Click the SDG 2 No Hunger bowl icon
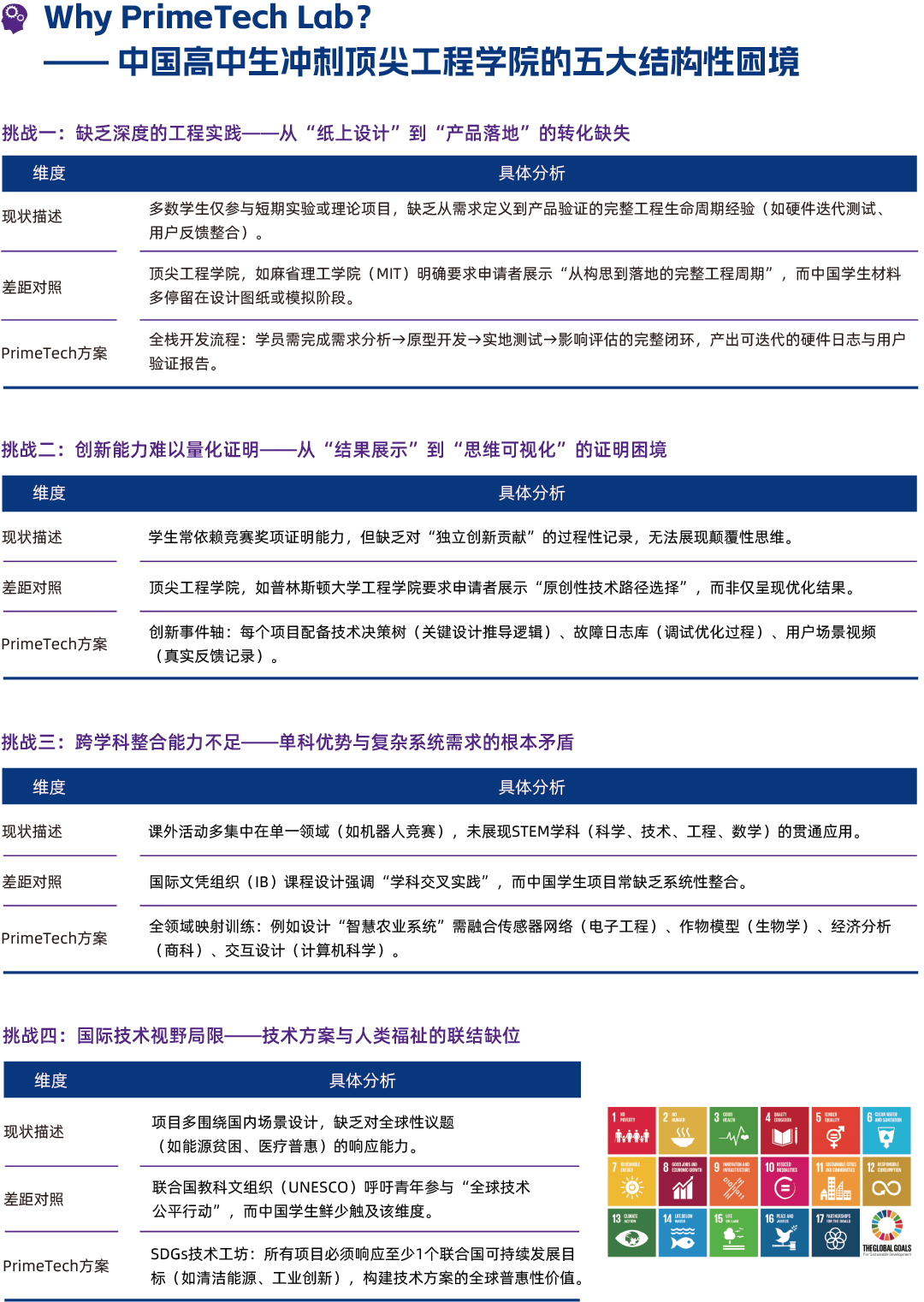The image size is (924, 1302). [683, 1135]
